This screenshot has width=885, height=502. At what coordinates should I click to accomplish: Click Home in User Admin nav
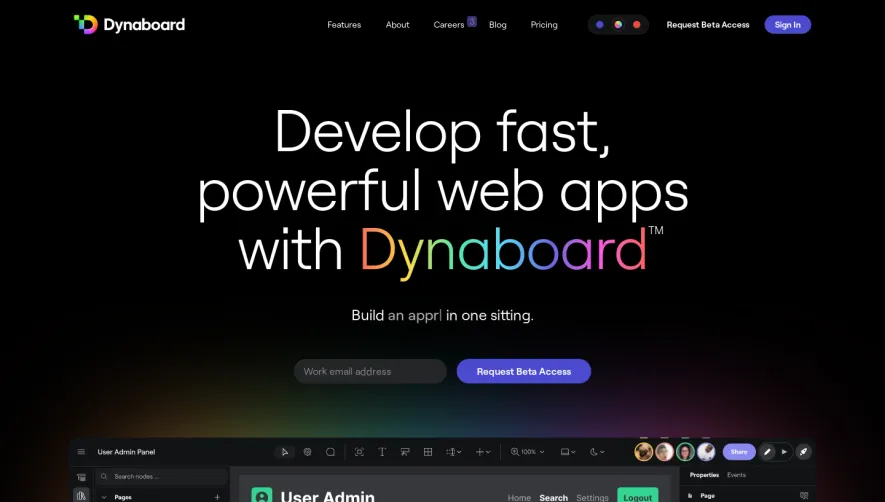(x=519, y=497)
